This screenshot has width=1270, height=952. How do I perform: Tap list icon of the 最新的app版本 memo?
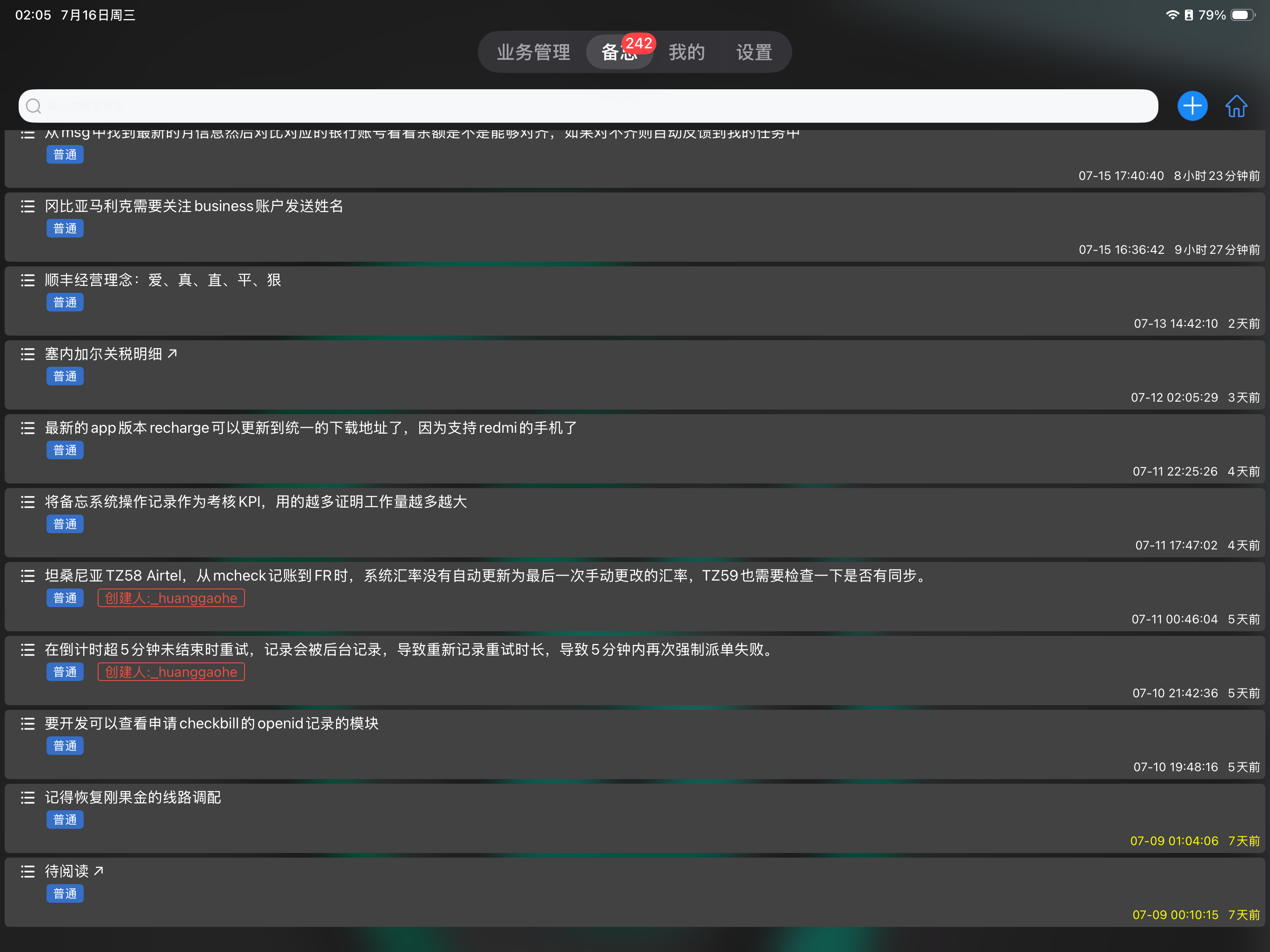pos(27,428)
